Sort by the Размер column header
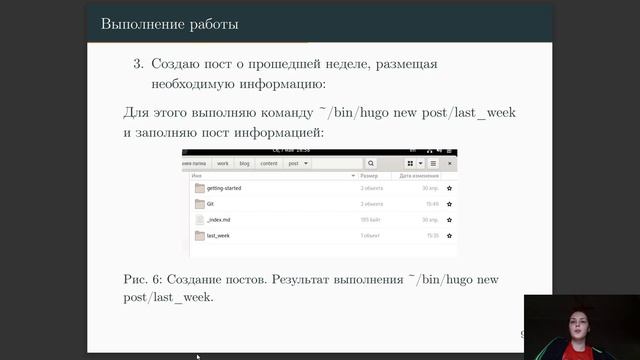Viewport: 640px width, 360px height. (x=375, y=176)
